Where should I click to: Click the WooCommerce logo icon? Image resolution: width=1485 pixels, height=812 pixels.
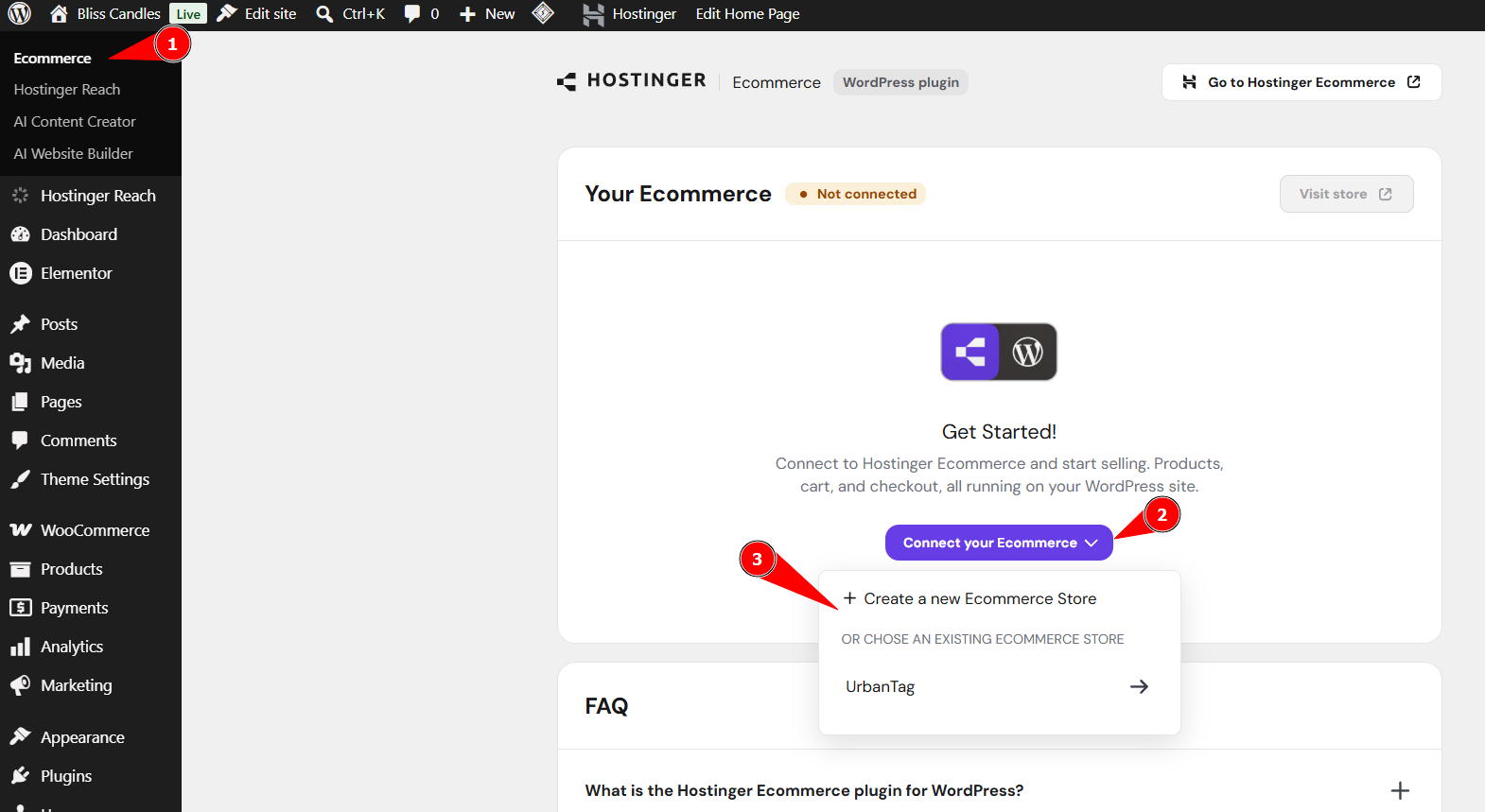(x=21, y=530)
